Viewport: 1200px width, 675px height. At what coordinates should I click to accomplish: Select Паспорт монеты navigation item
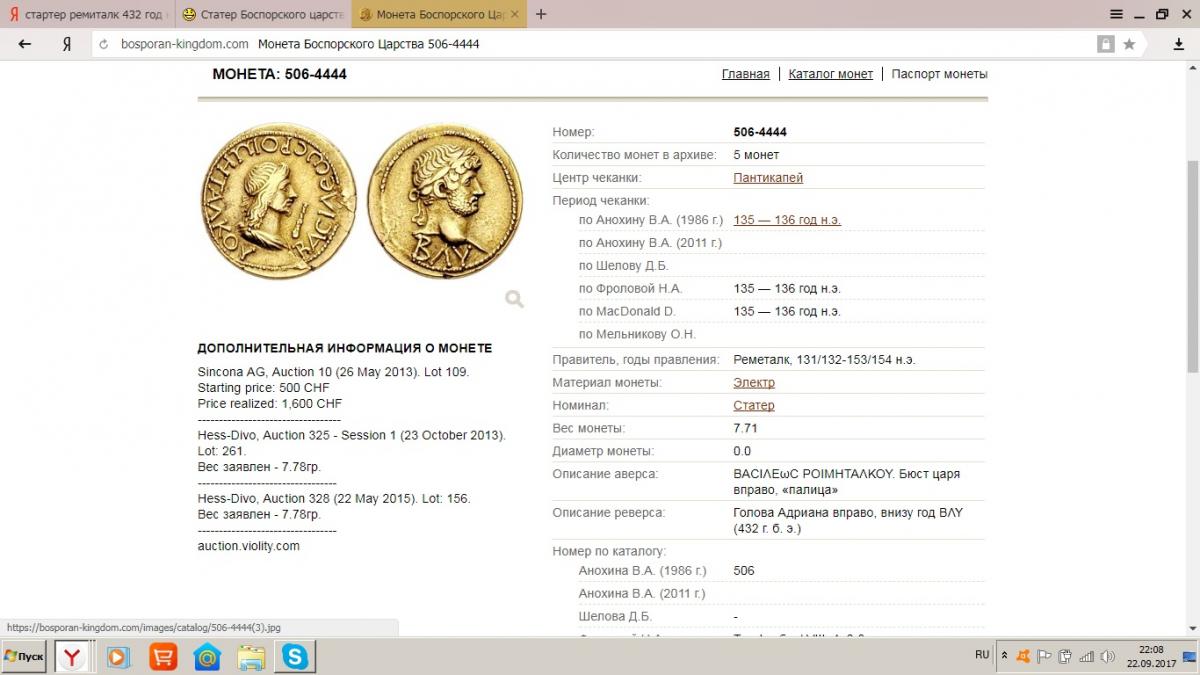(x=939, y=74)
